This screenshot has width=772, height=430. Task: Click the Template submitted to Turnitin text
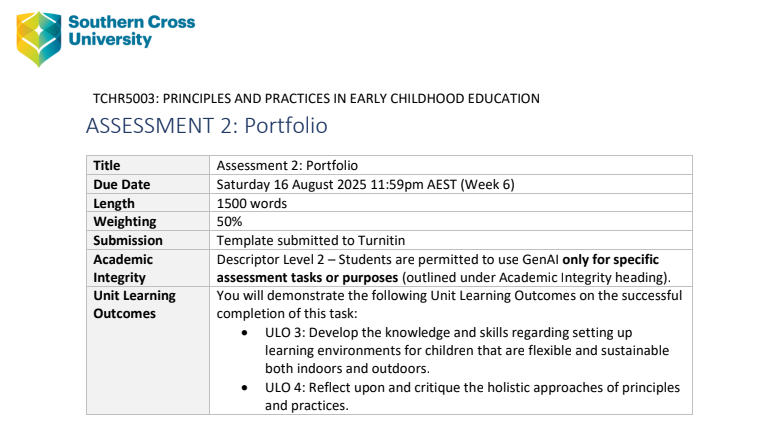click(x=310, y=240)
